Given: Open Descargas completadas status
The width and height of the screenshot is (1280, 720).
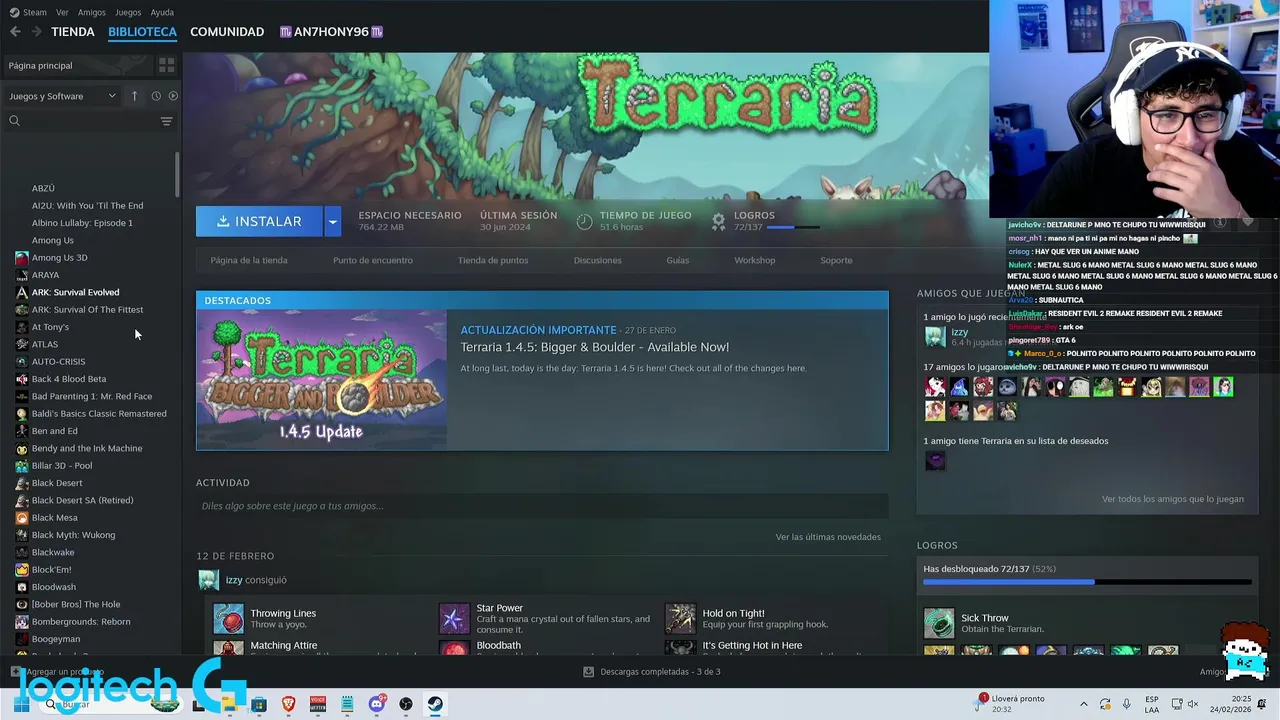Looking at the screenshot, I should point(652,672).
